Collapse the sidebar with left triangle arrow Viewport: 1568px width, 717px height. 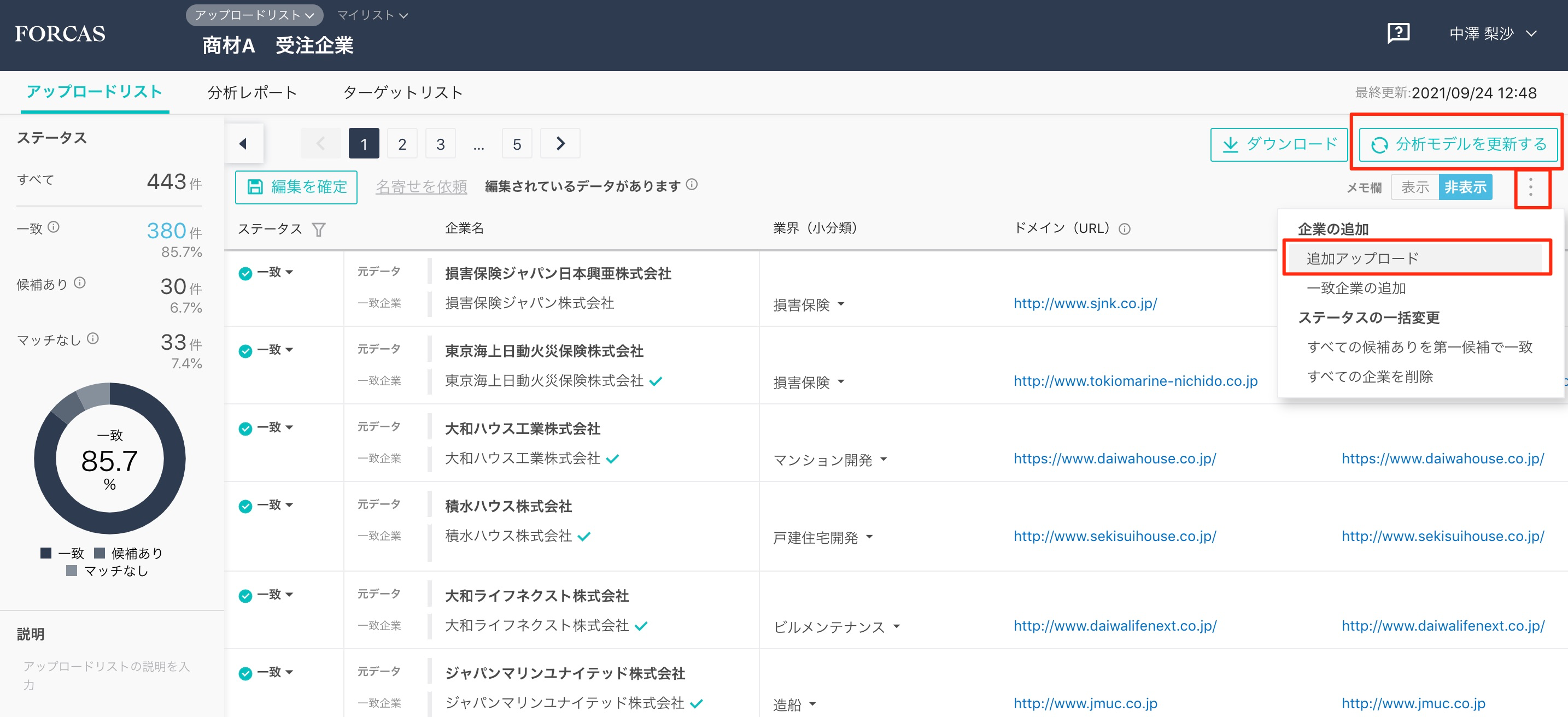pyautogui.click(x=243, y=144)
